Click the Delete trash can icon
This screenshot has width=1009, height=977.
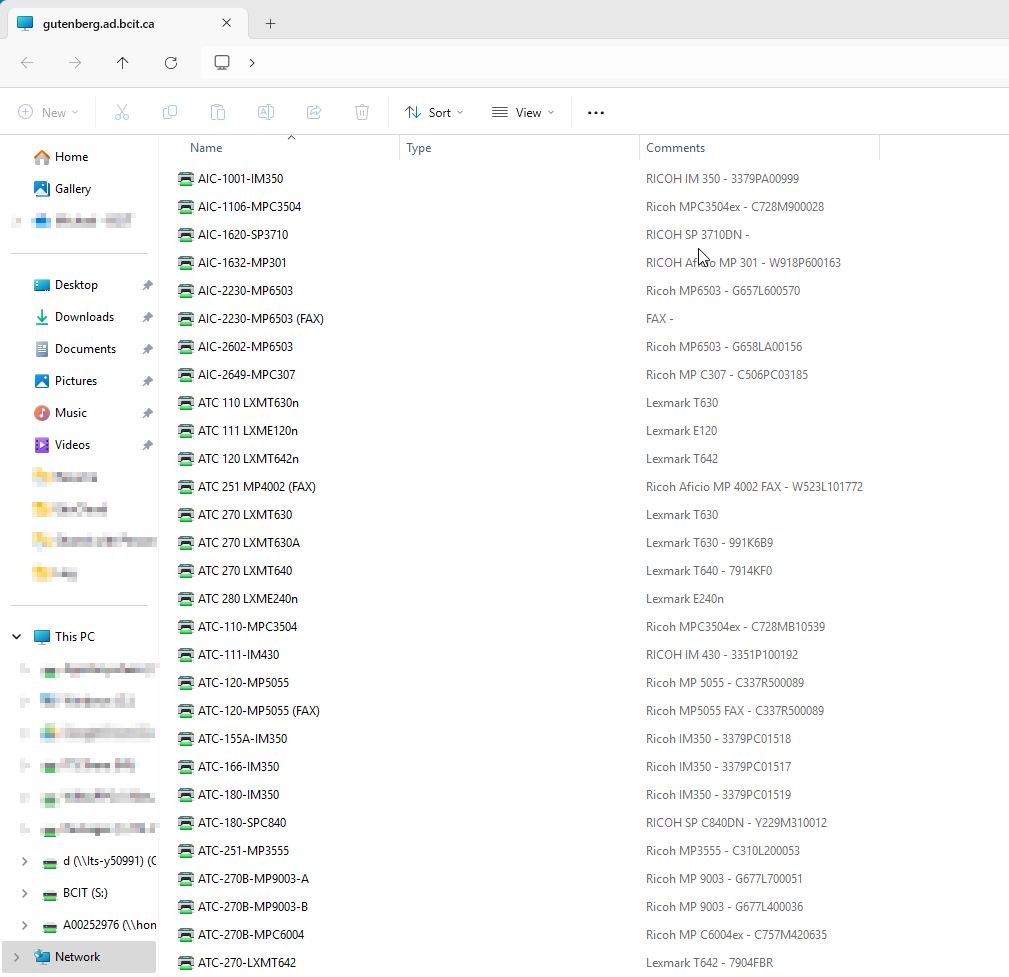pos(362,113)
